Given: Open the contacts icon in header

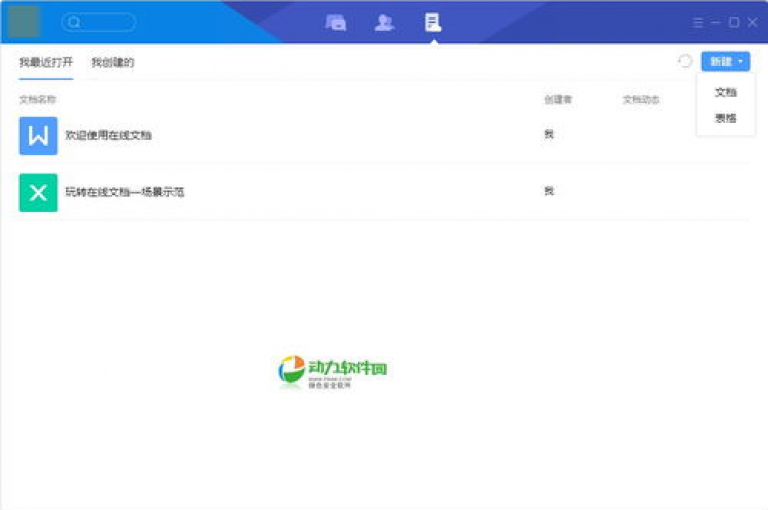Looking at the screenshot, I should (384, 23).
